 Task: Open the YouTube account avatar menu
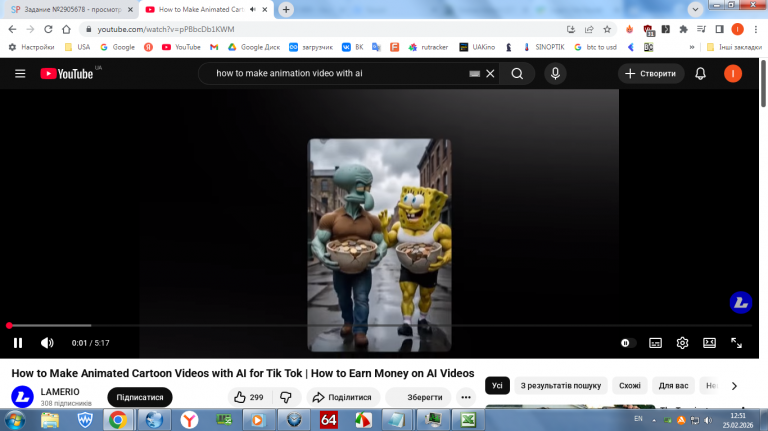click(x=733, y=73)
